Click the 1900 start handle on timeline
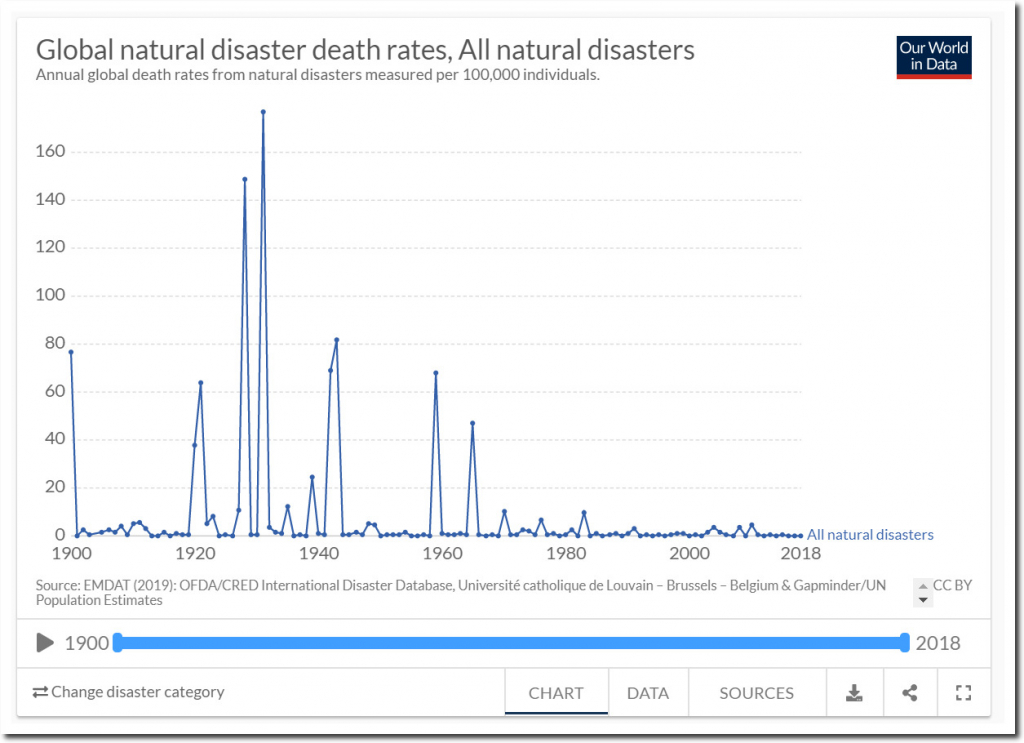 117,642
